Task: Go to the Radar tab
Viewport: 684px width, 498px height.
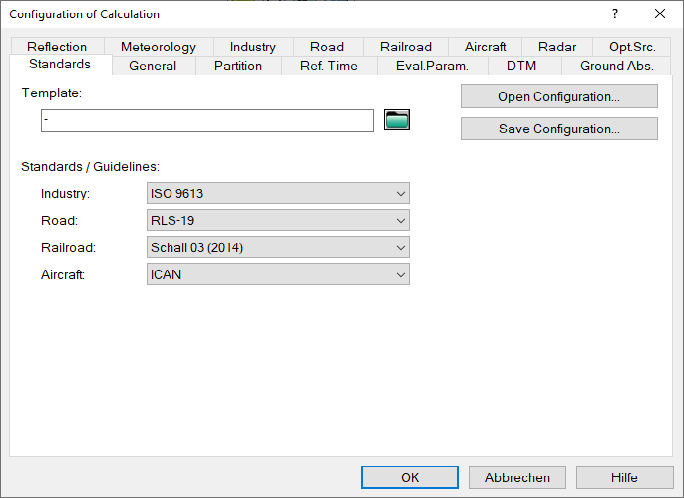Action: tap(557, 47)
